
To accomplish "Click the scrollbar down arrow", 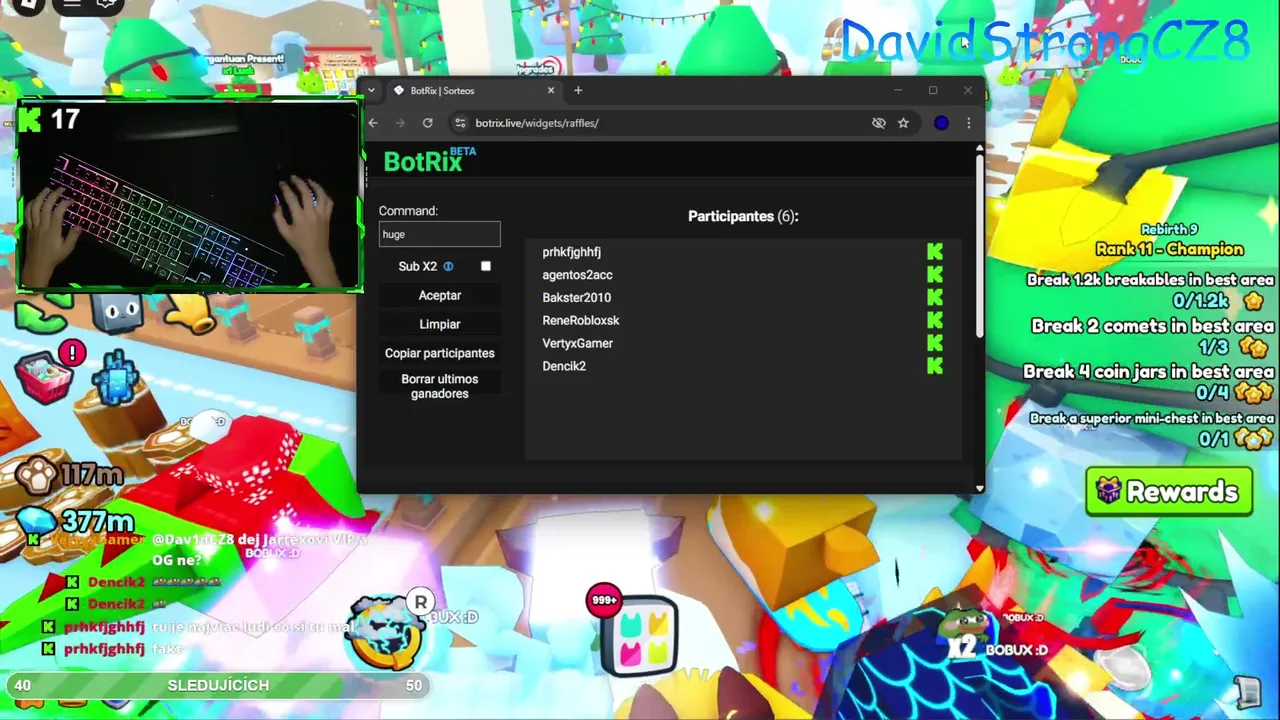I will (x=979, y=488).
